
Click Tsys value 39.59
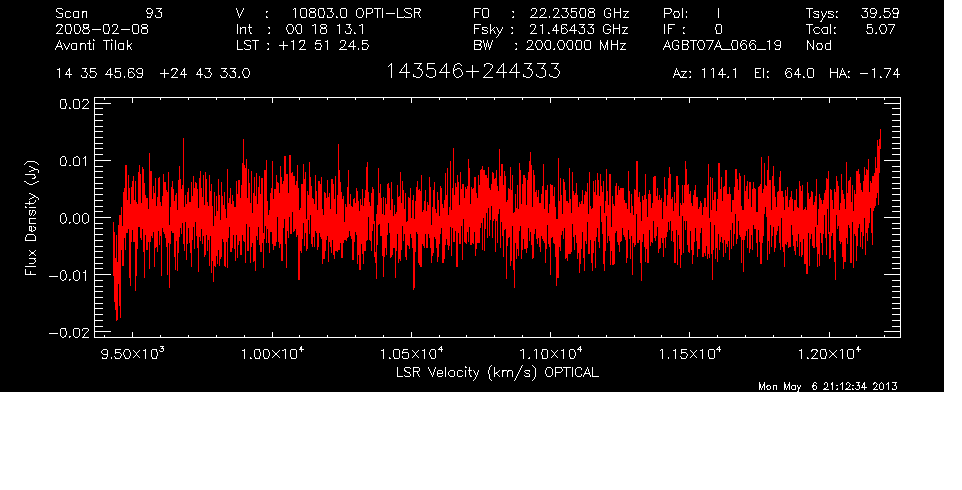click(880, 13)
